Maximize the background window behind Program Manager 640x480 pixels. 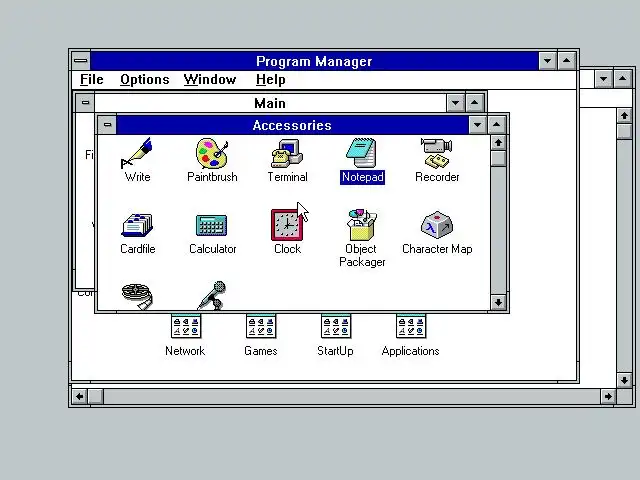[622, 79]
